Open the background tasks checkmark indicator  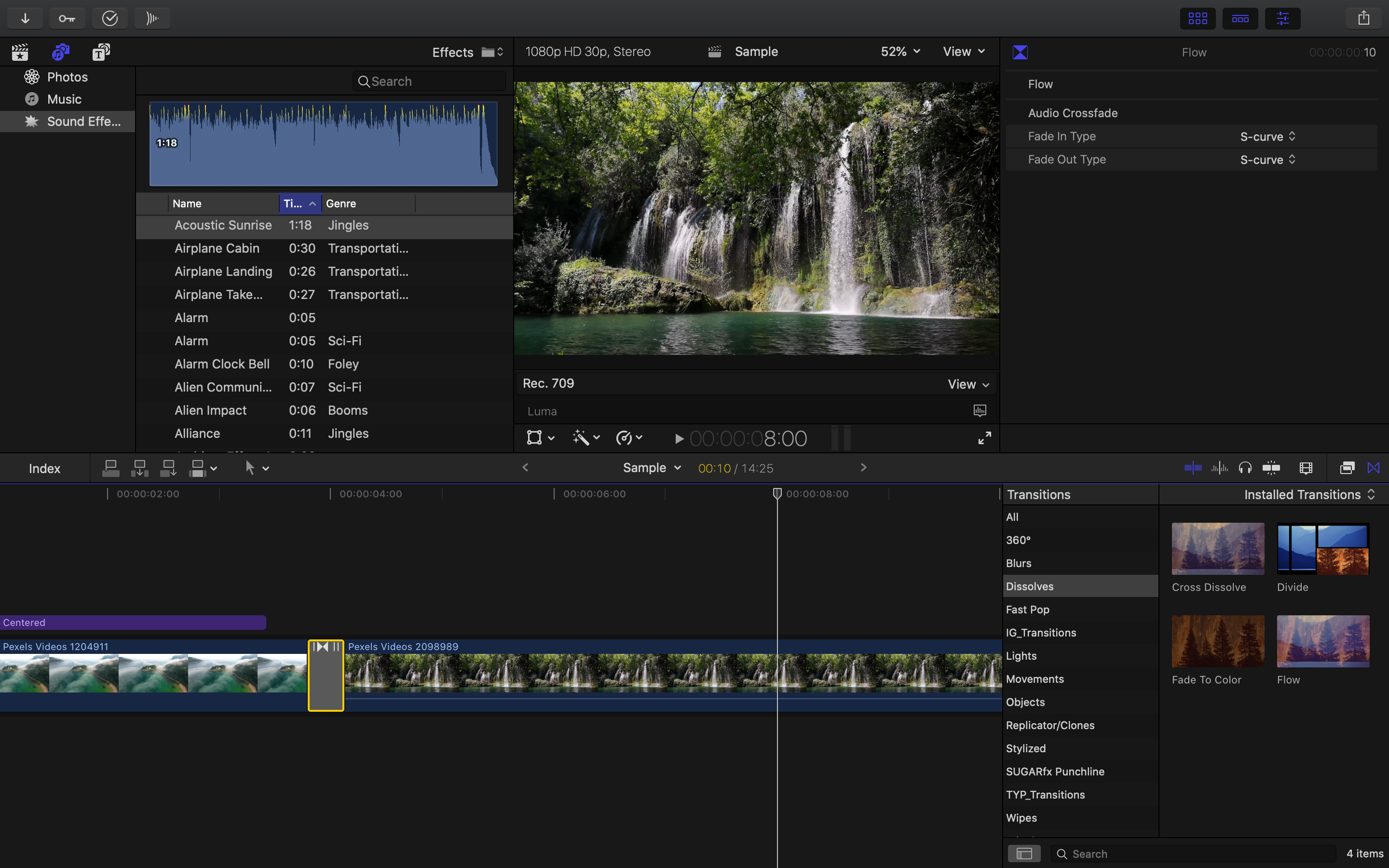tap(109, 18)
